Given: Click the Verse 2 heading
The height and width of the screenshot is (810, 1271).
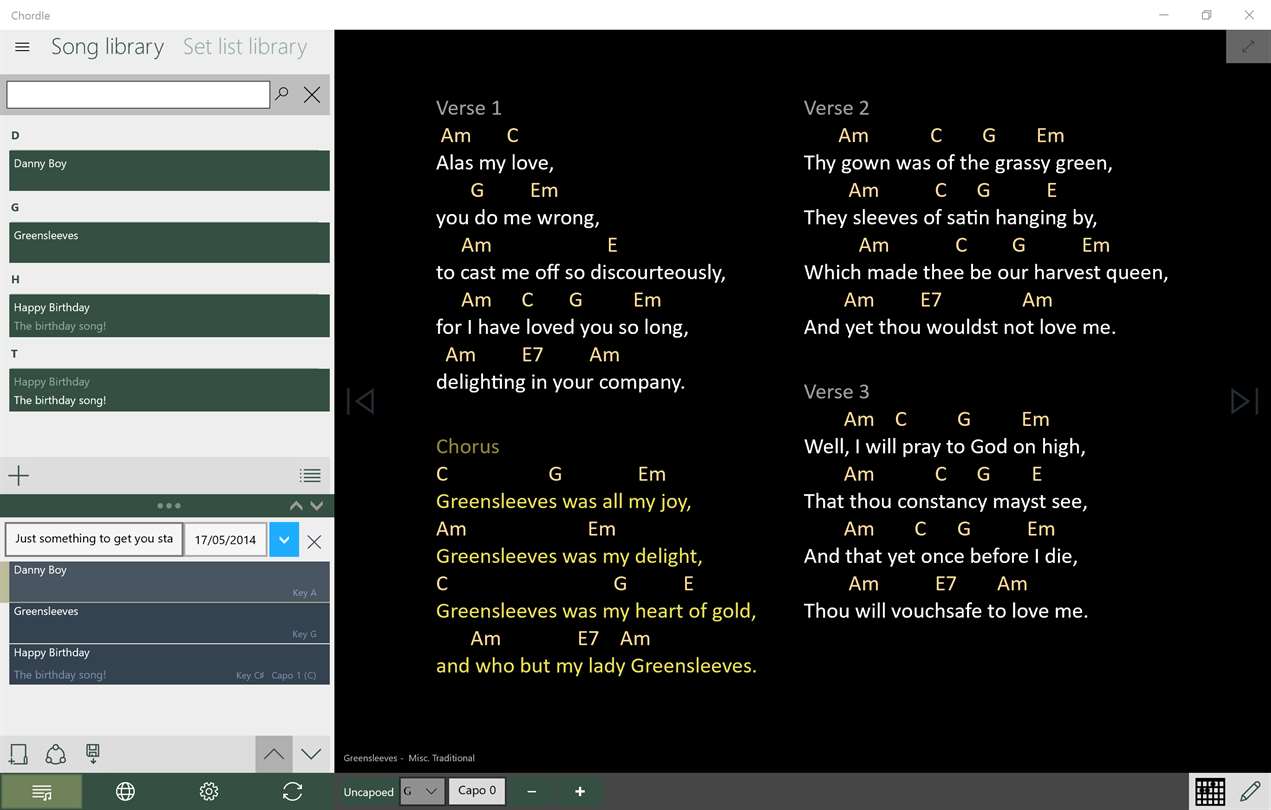Looking at the screenshot, I should coord(837,108).
